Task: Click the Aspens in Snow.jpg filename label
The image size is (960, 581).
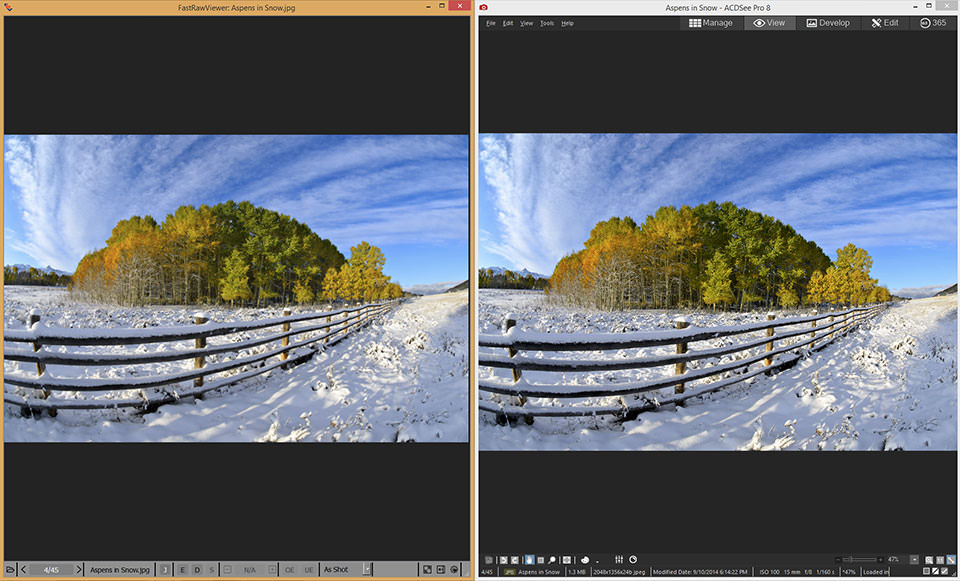Action: pos(119,569)
